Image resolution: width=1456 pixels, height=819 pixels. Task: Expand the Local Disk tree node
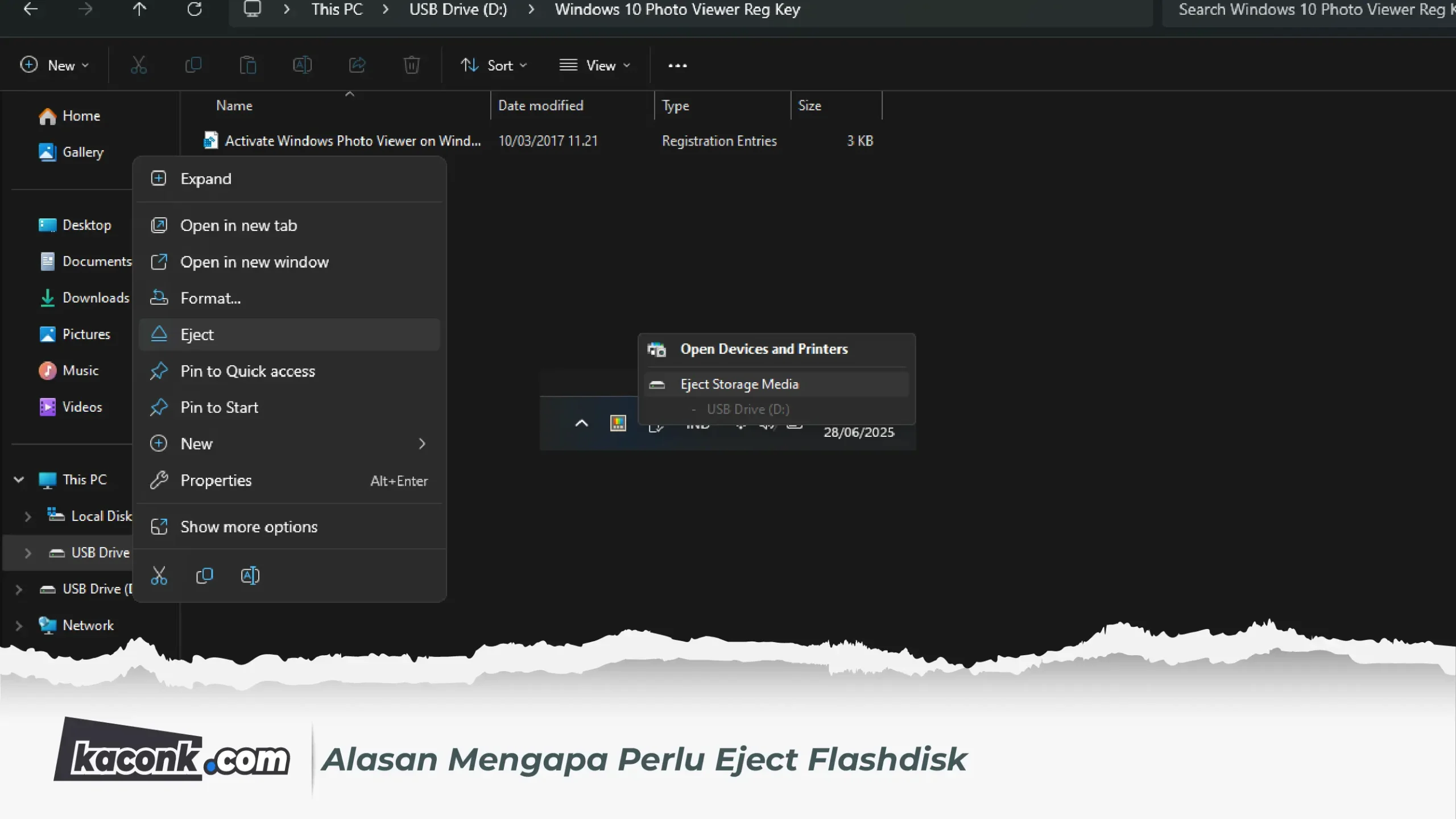click(28, 516)
